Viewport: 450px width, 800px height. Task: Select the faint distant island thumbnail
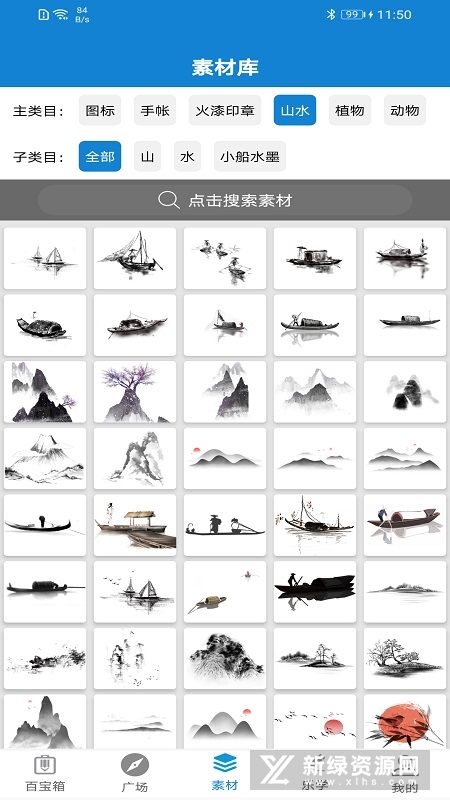[x=405, y=592]
